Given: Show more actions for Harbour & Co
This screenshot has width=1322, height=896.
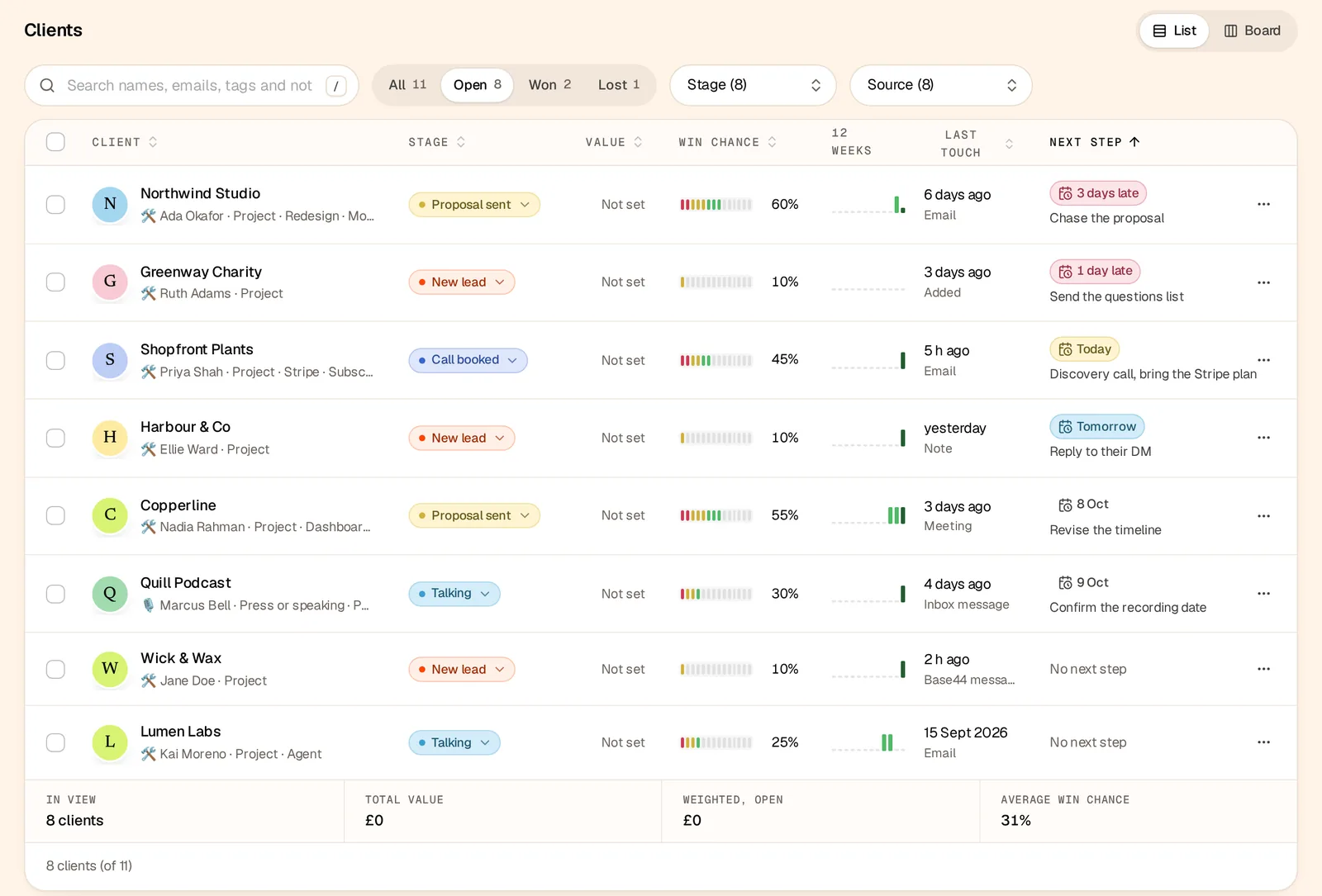Looking at the screenshot, I should click(1263, 438).
